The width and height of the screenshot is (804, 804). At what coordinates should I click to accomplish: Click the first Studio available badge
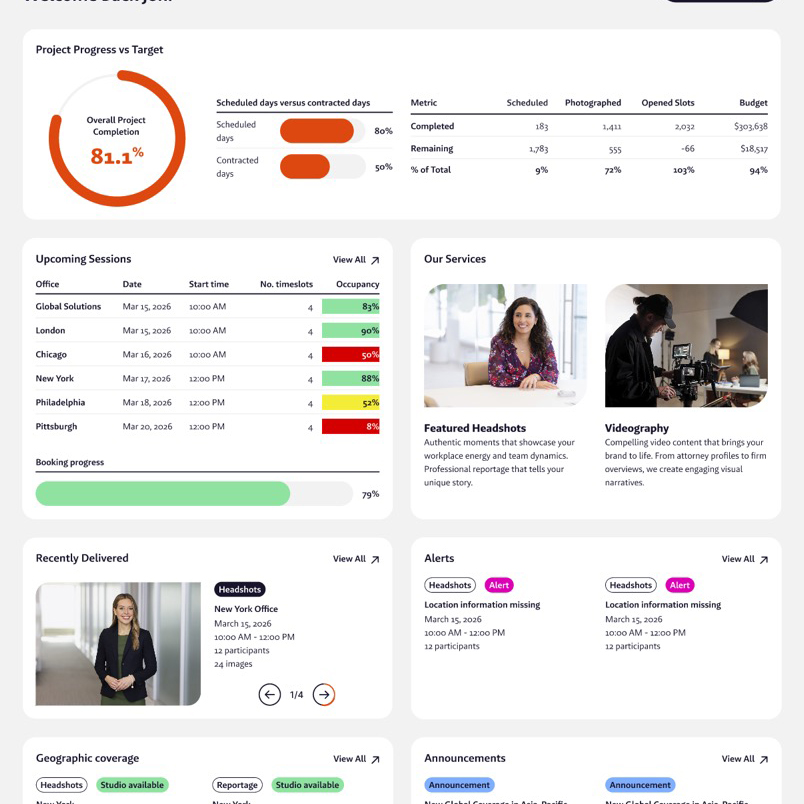[132, 785]
